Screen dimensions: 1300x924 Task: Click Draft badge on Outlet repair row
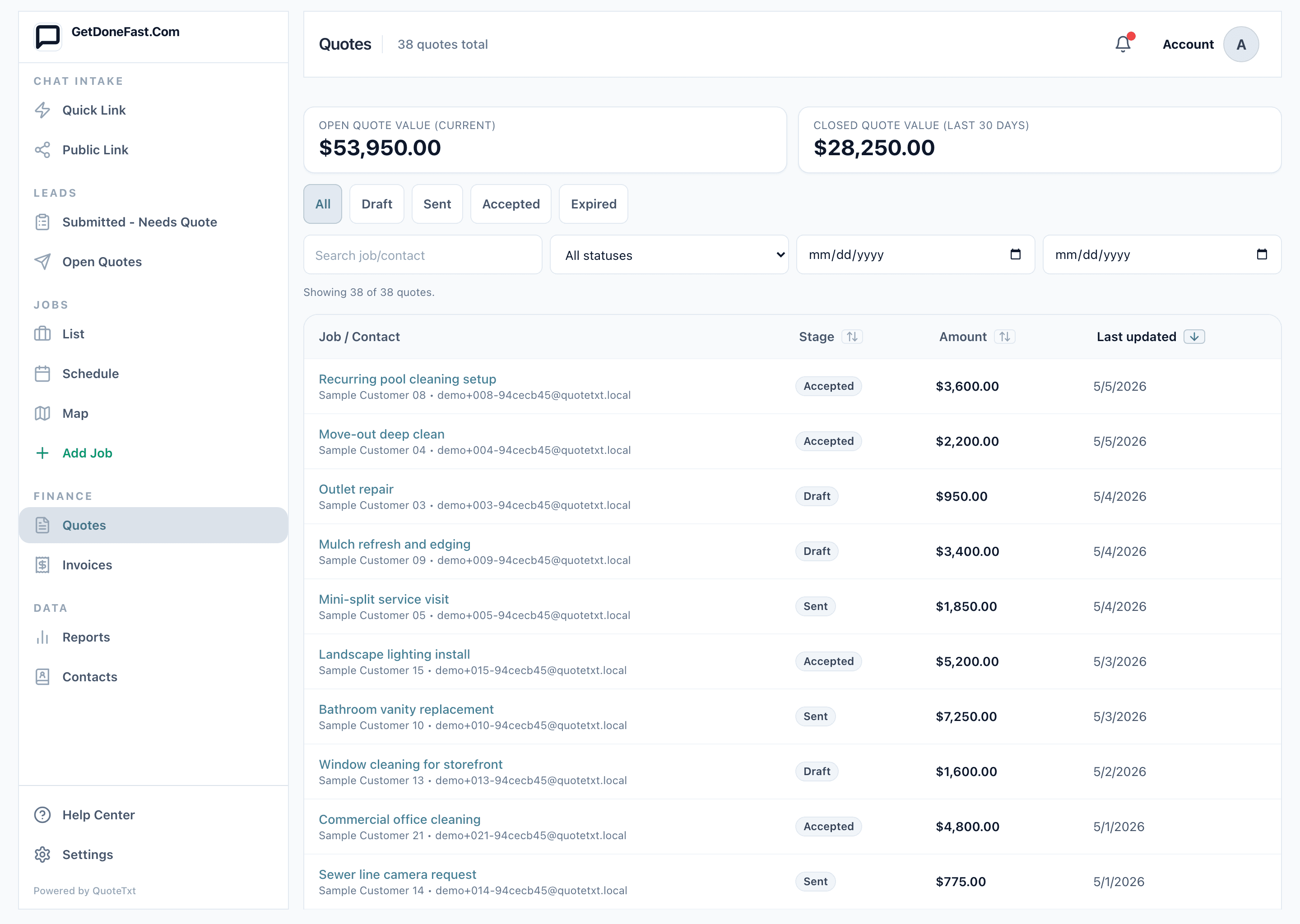(x=817, y=496)
